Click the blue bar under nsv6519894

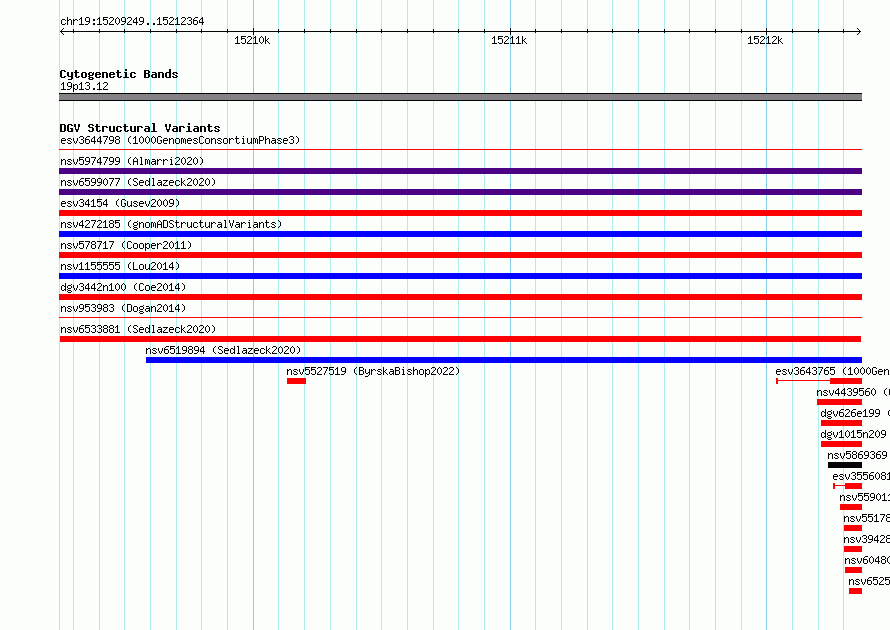[503, 360]
